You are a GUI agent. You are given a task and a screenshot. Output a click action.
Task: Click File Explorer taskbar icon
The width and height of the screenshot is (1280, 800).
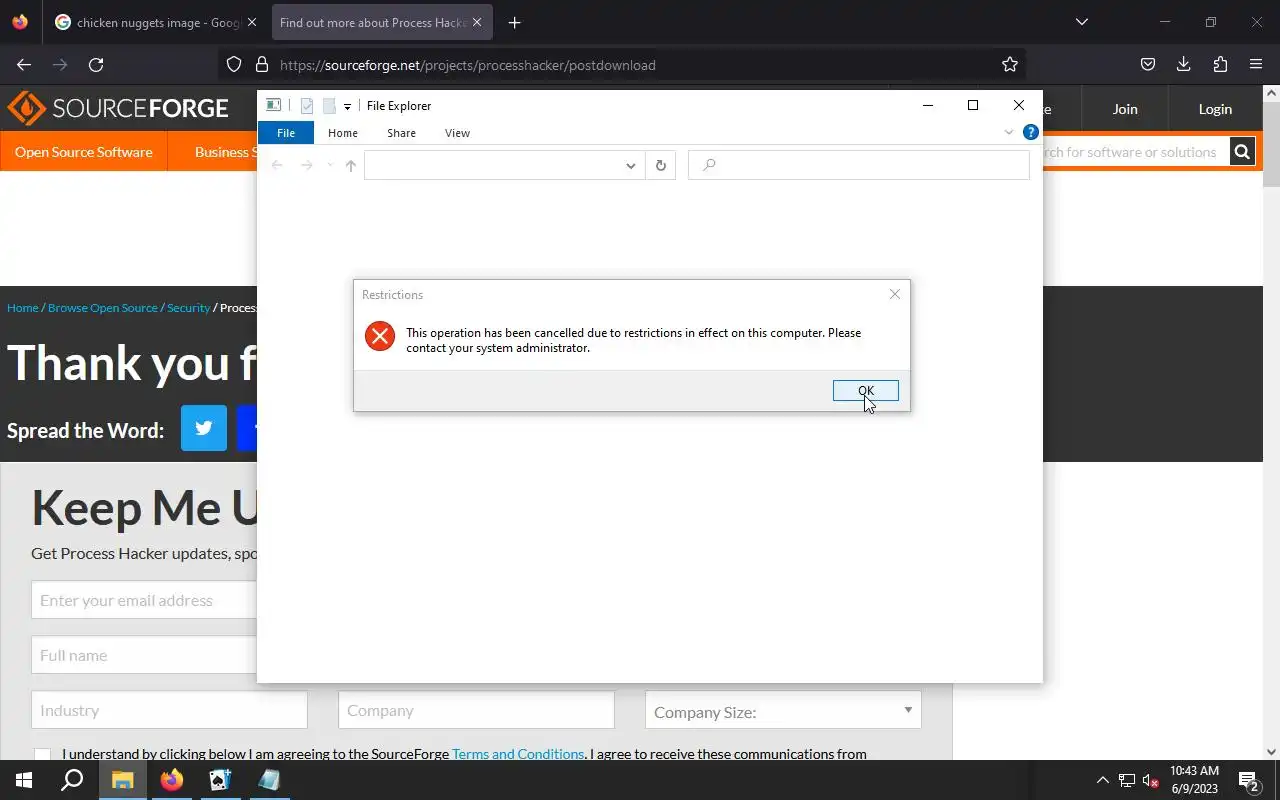[x=122, y=780]
